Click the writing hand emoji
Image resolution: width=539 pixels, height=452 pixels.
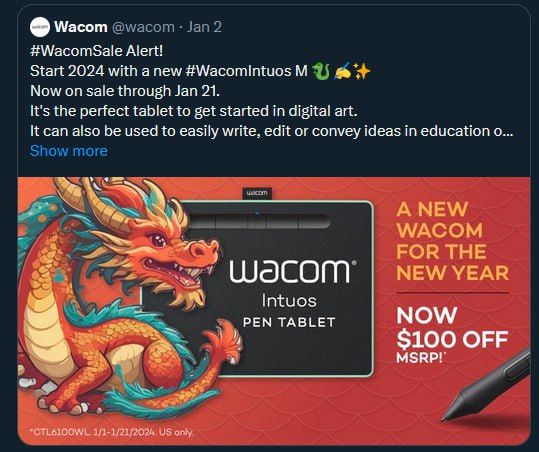click(x=342, y=71)
